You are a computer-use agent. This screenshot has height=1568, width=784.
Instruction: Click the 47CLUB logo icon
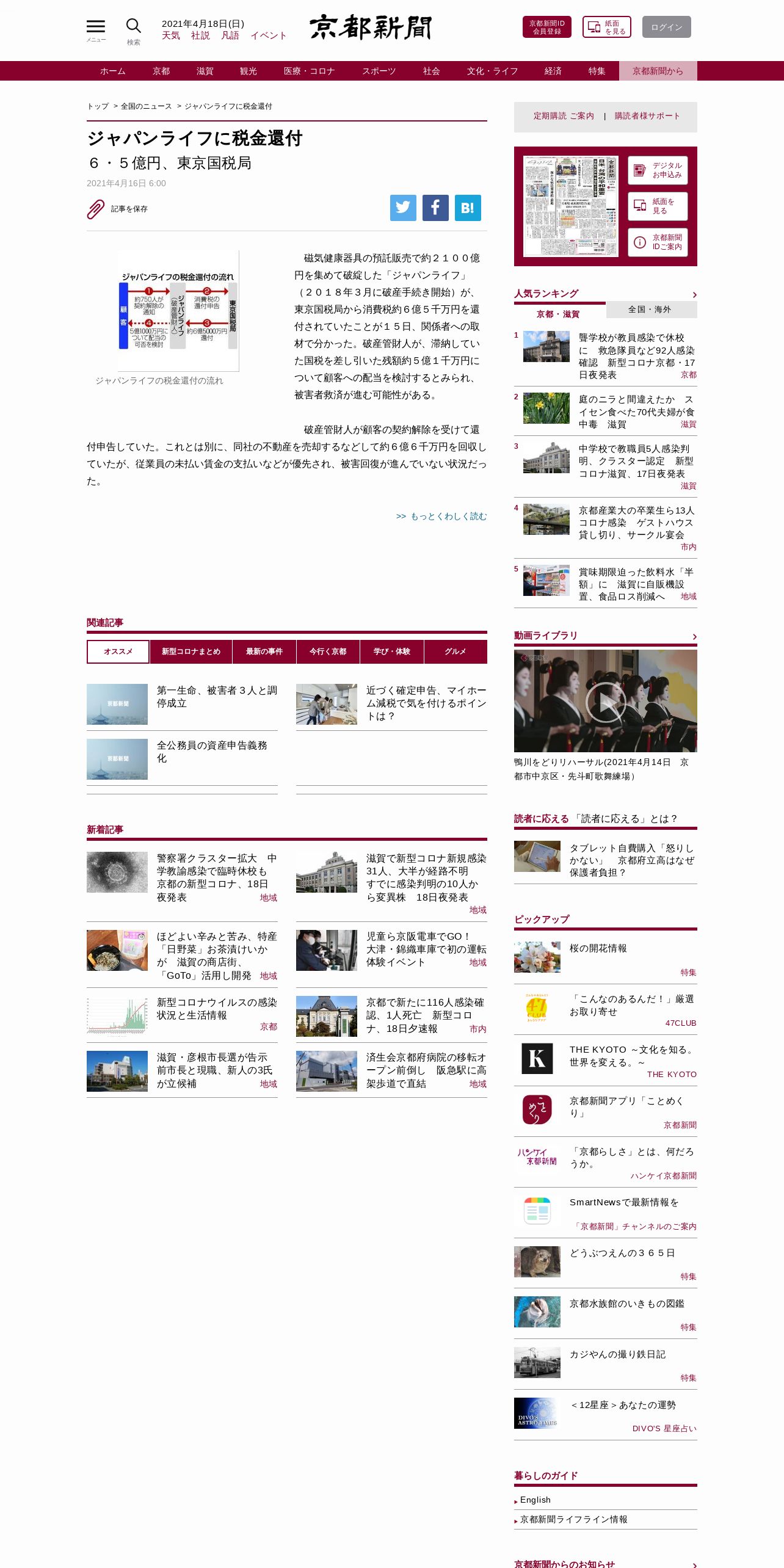(537, 1007)
